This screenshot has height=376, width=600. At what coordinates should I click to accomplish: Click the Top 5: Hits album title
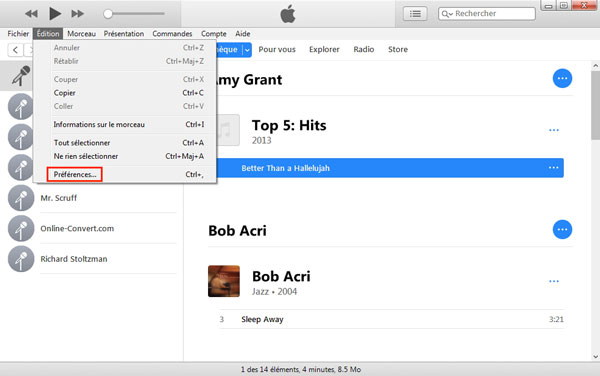(289, 125)
